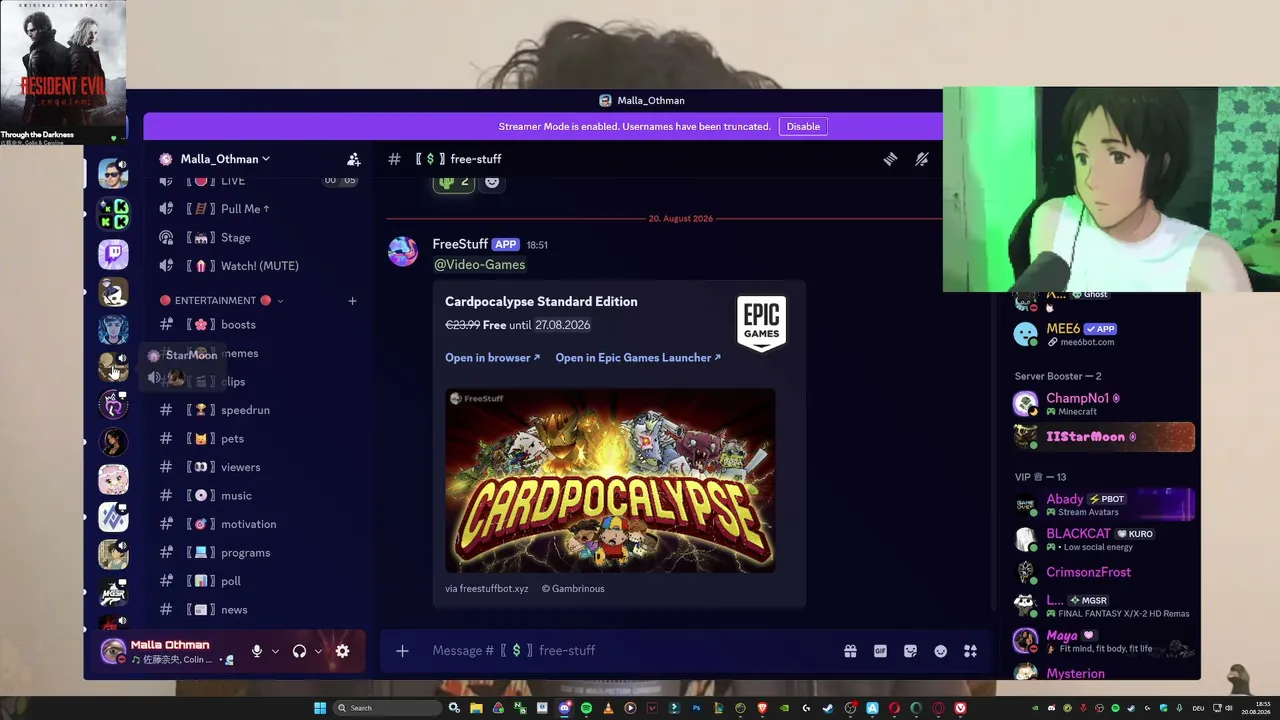Open BLACKCAT in the member list
Screen dimensions: 1280x720
[1104, 540]
